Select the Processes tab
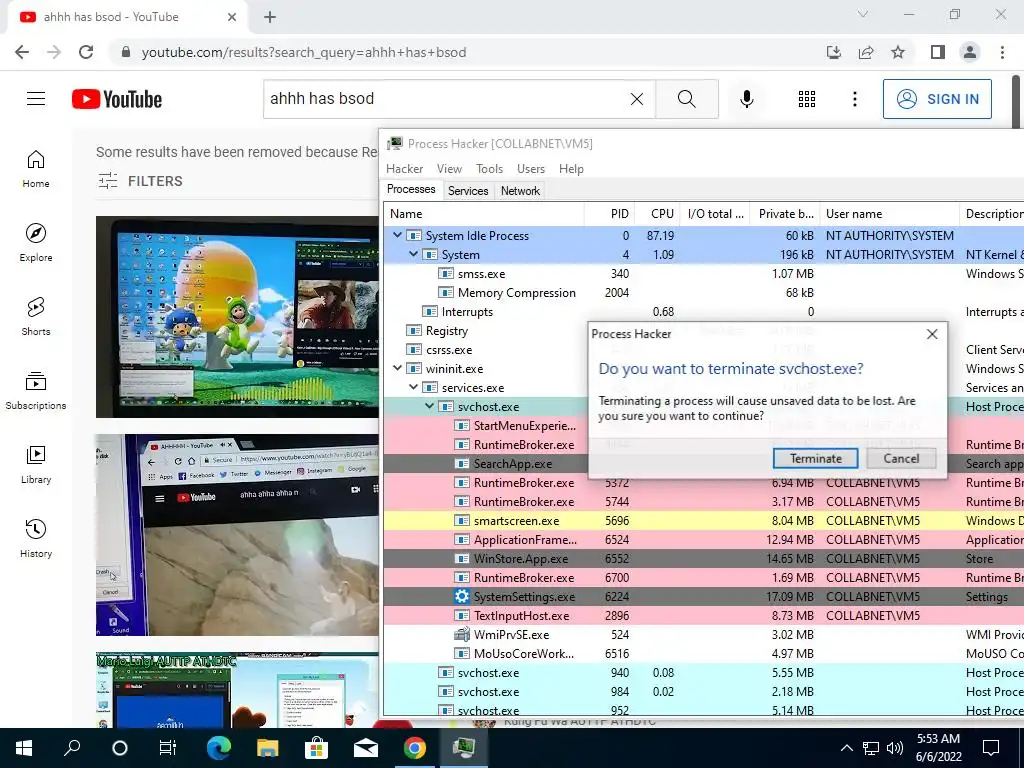 click(411, 189)
